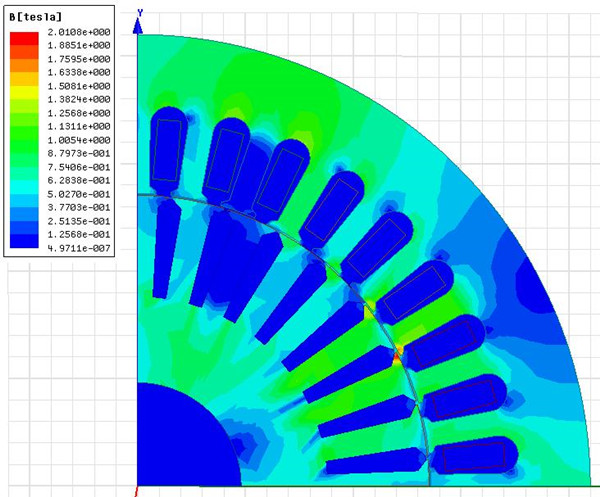This screenshot has width=600, height=497.
Task: Click the legend value 1.2568e-001
Action: [79, 235]
